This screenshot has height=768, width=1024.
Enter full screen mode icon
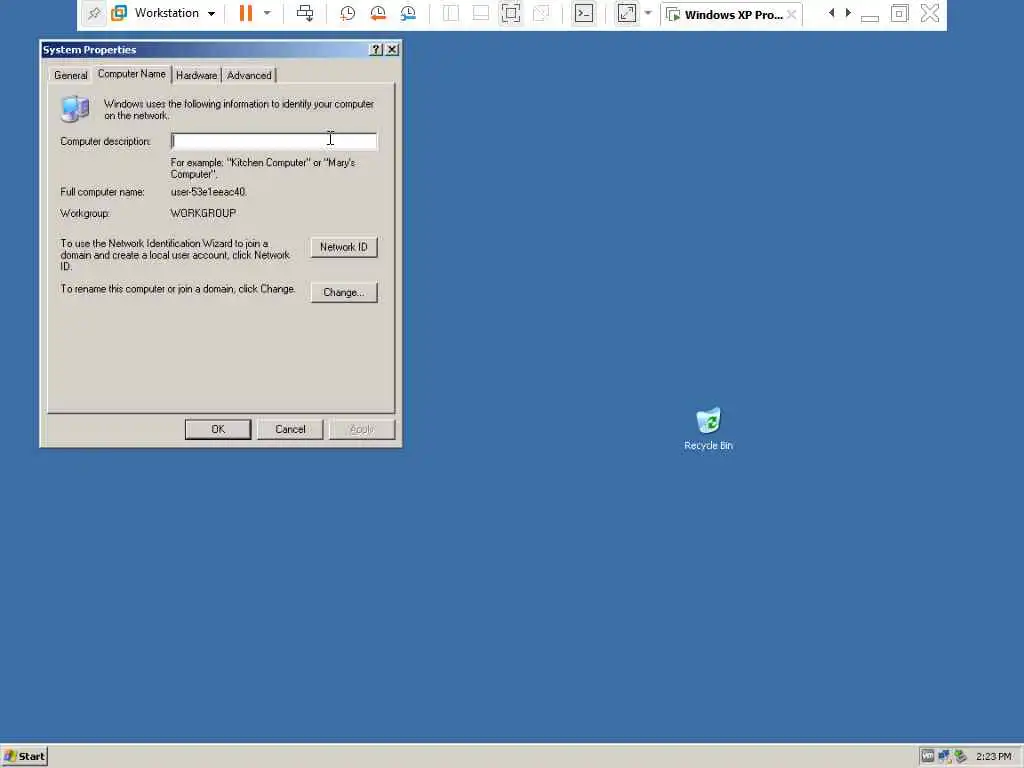pos(511,13)
